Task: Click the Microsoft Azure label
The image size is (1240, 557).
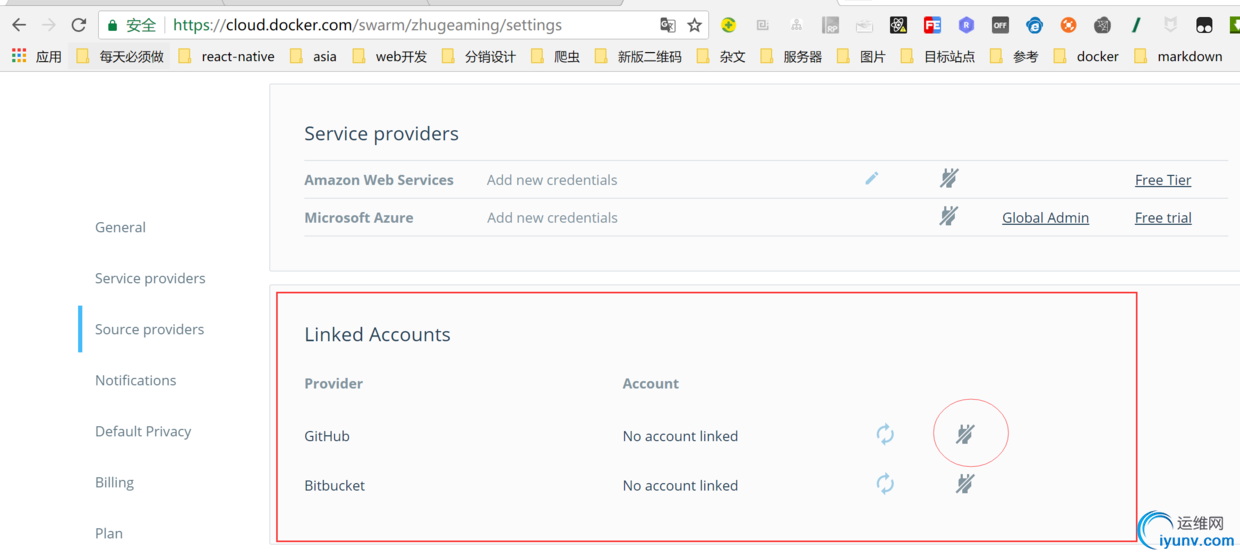Action: point(358,217)
